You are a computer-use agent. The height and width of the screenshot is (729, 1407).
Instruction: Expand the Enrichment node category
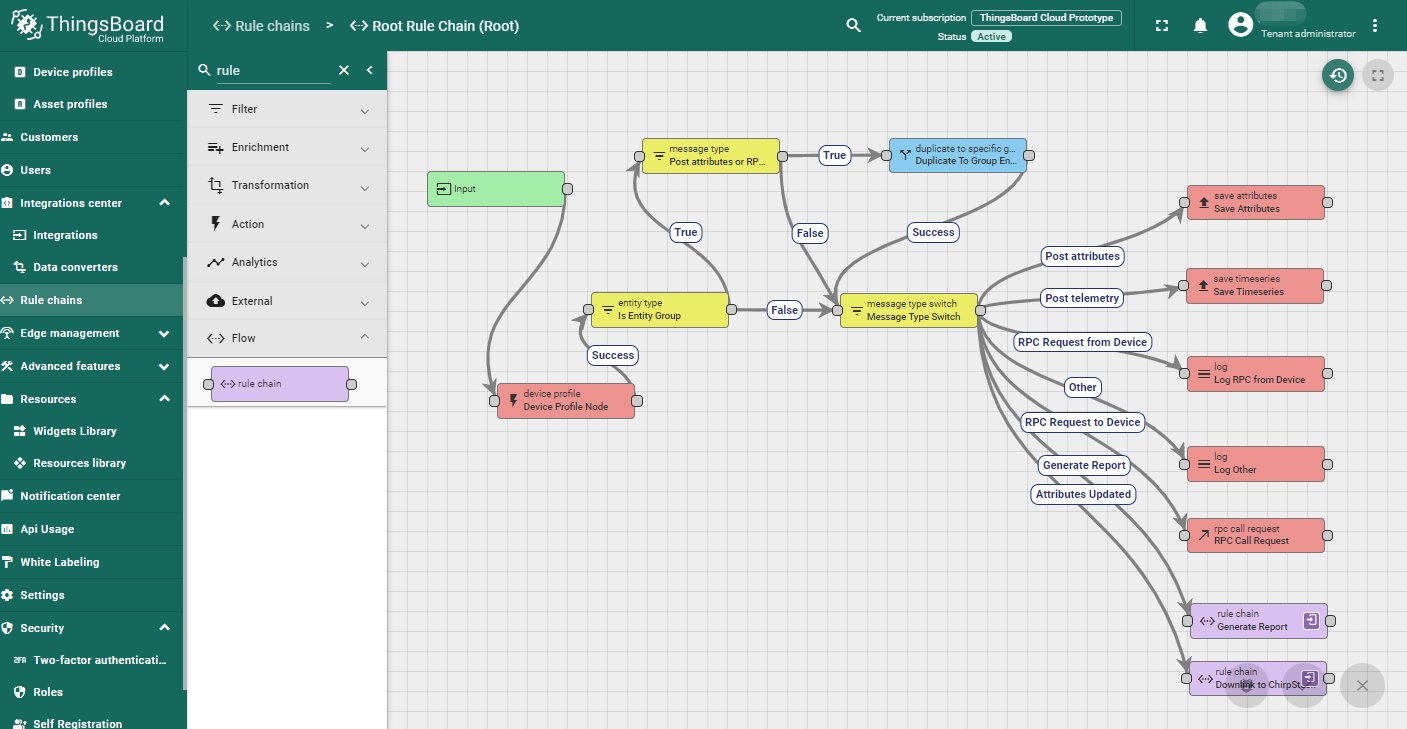(x=287, y=147)
